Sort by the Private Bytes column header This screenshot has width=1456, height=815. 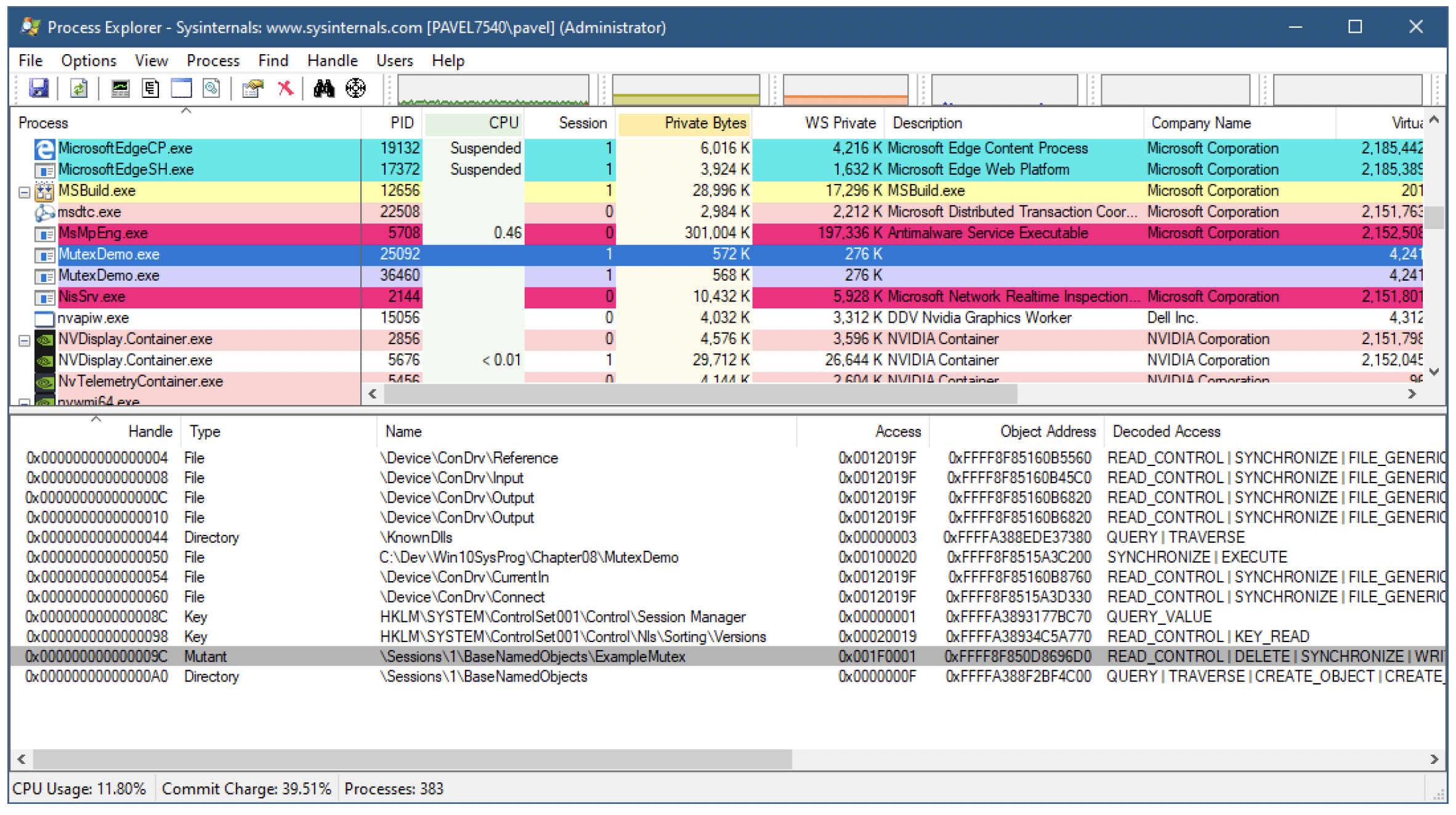[x=684, y=123]
